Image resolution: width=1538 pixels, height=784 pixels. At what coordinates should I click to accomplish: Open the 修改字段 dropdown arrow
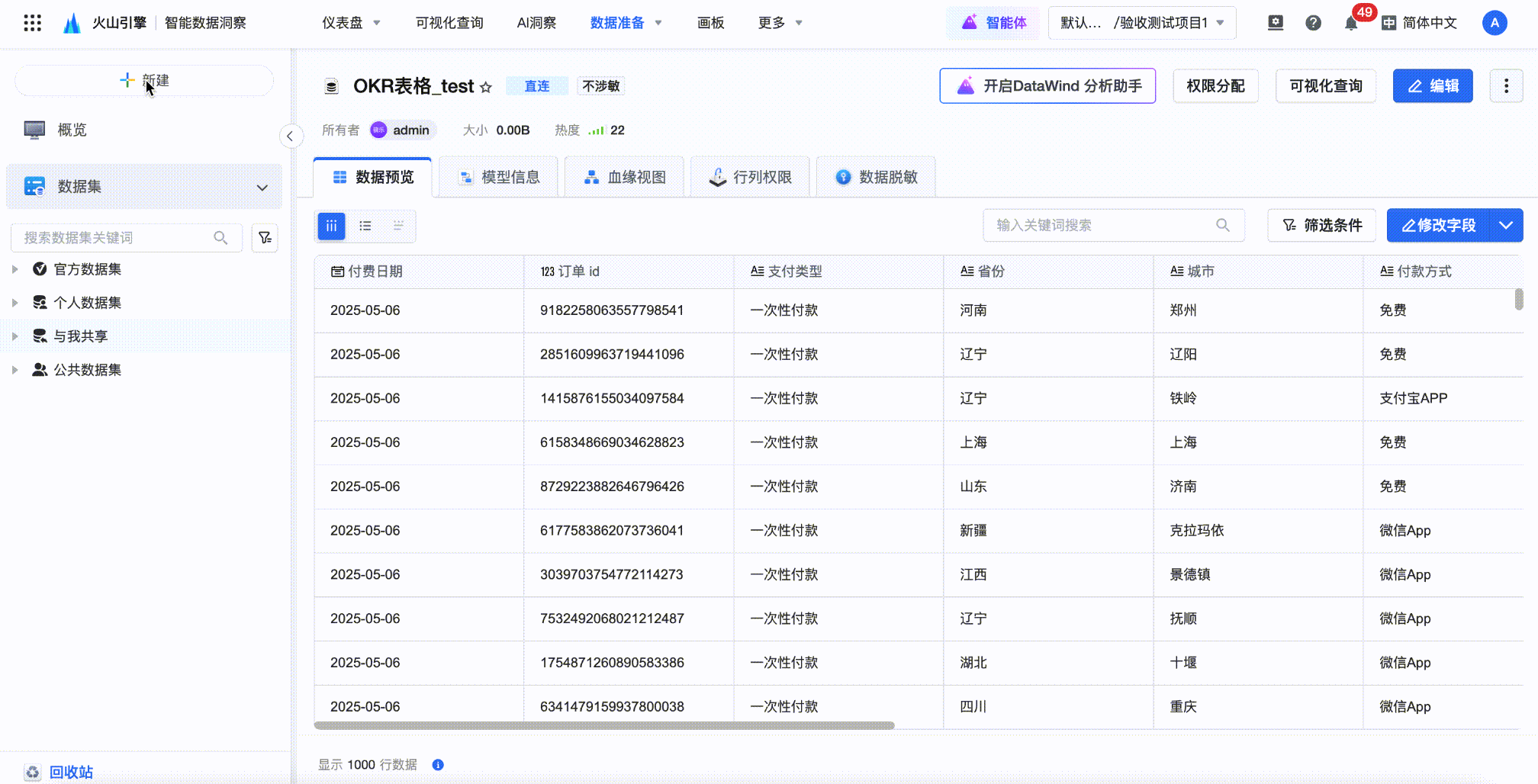click(1506, 225)
